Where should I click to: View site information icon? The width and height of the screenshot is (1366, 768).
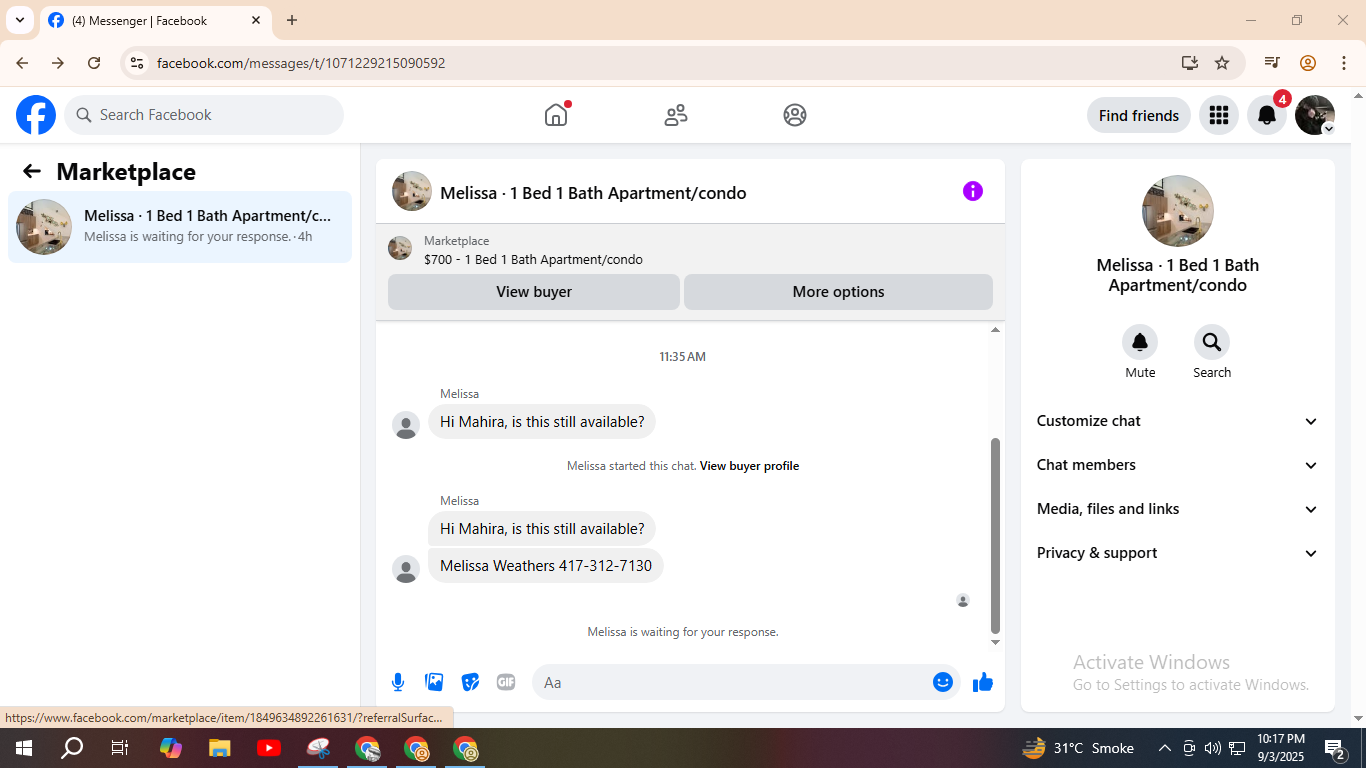tap(137, 63)
